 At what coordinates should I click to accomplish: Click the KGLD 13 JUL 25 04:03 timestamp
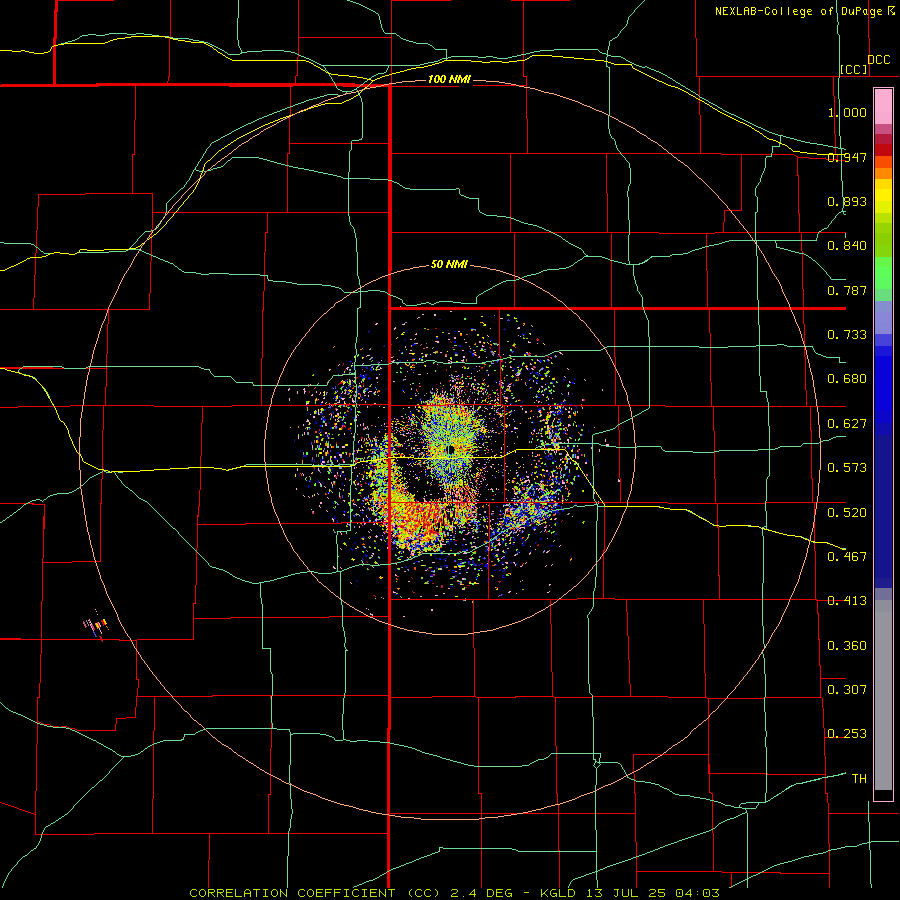point(629,893)
